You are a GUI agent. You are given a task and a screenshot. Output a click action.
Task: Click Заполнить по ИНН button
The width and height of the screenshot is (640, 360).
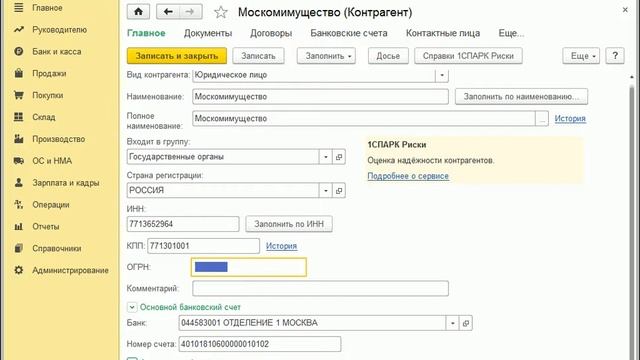(289, 224)
